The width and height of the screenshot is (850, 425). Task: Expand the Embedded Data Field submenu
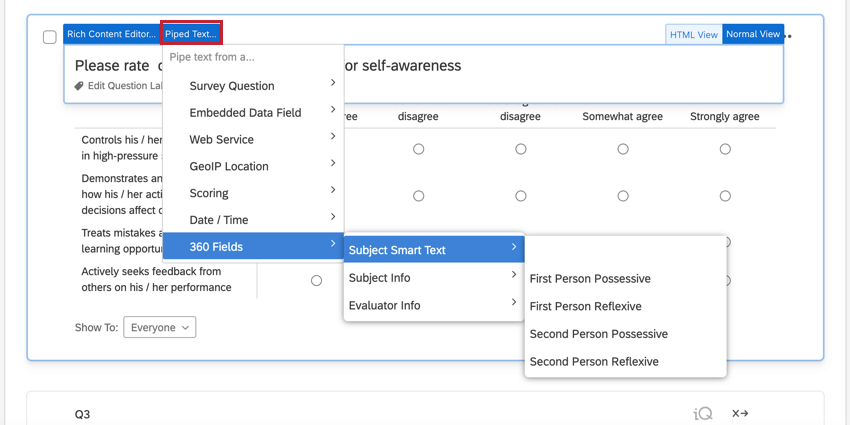tap(253, 113)
